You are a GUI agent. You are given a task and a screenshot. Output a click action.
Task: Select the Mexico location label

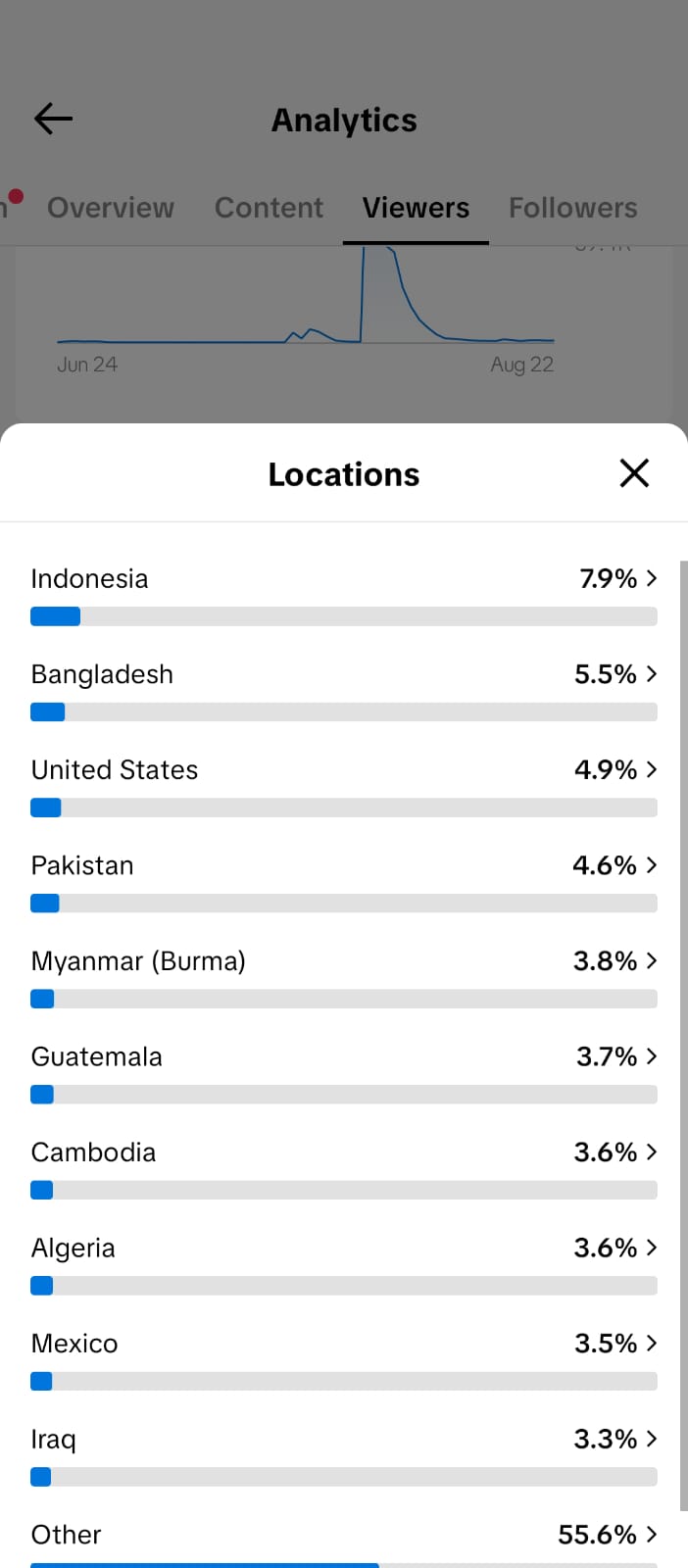[x=74, y=1344]
